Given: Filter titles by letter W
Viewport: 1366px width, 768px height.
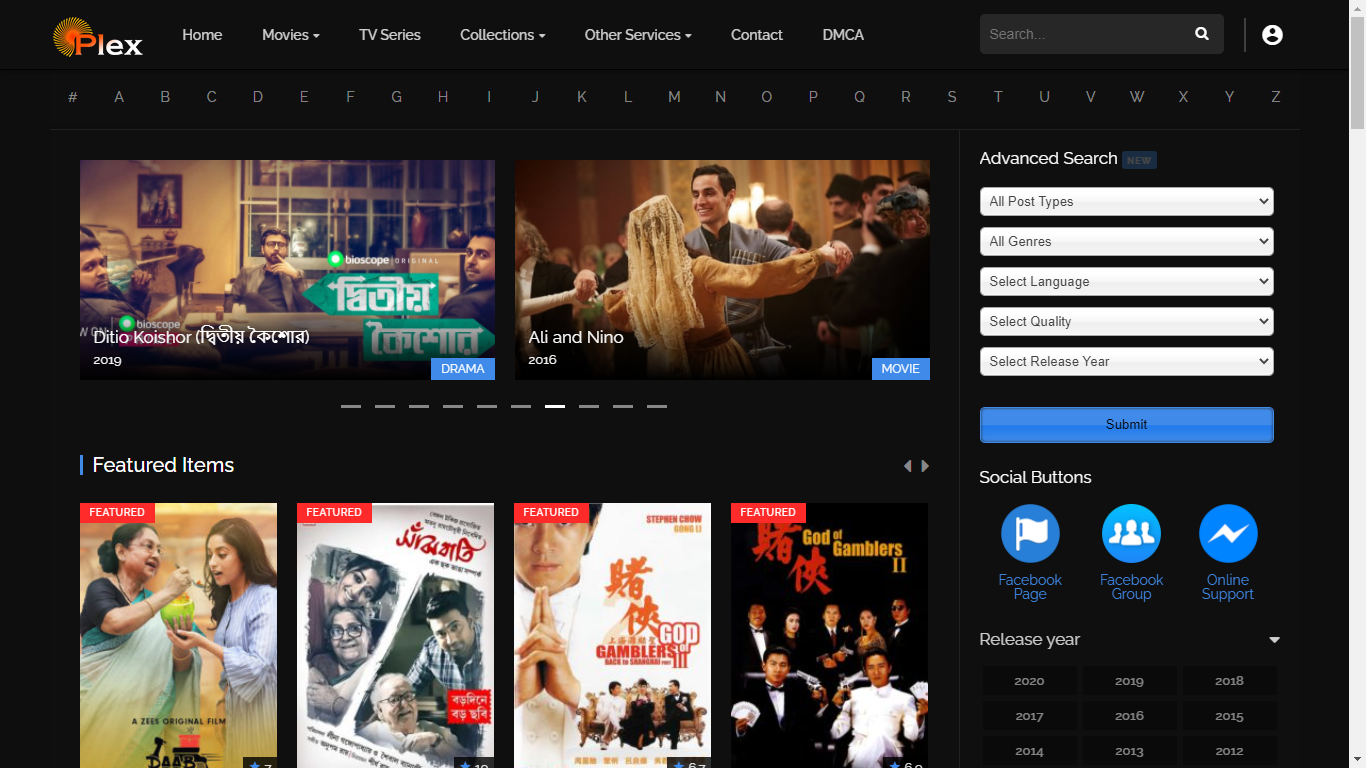Looking at the screenshot, I should (1137, 97).
